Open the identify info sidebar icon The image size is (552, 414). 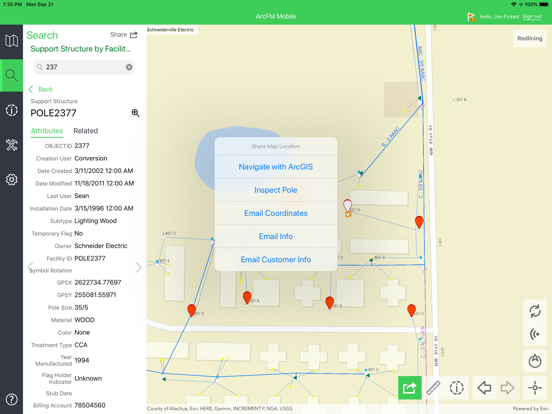tap(11, 110)
